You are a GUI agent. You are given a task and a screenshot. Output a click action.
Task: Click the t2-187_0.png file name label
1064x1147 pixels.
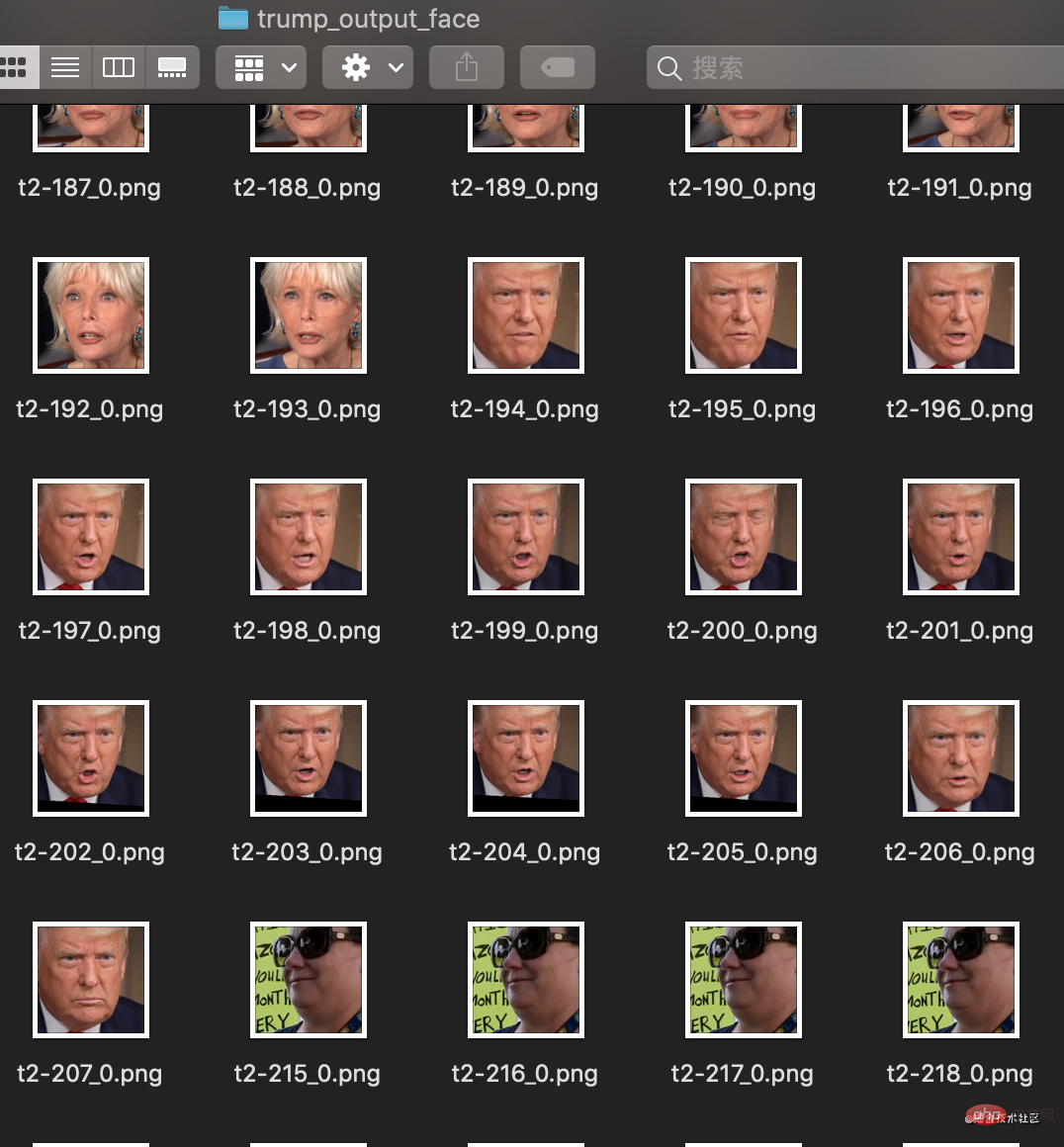(89, 188)
